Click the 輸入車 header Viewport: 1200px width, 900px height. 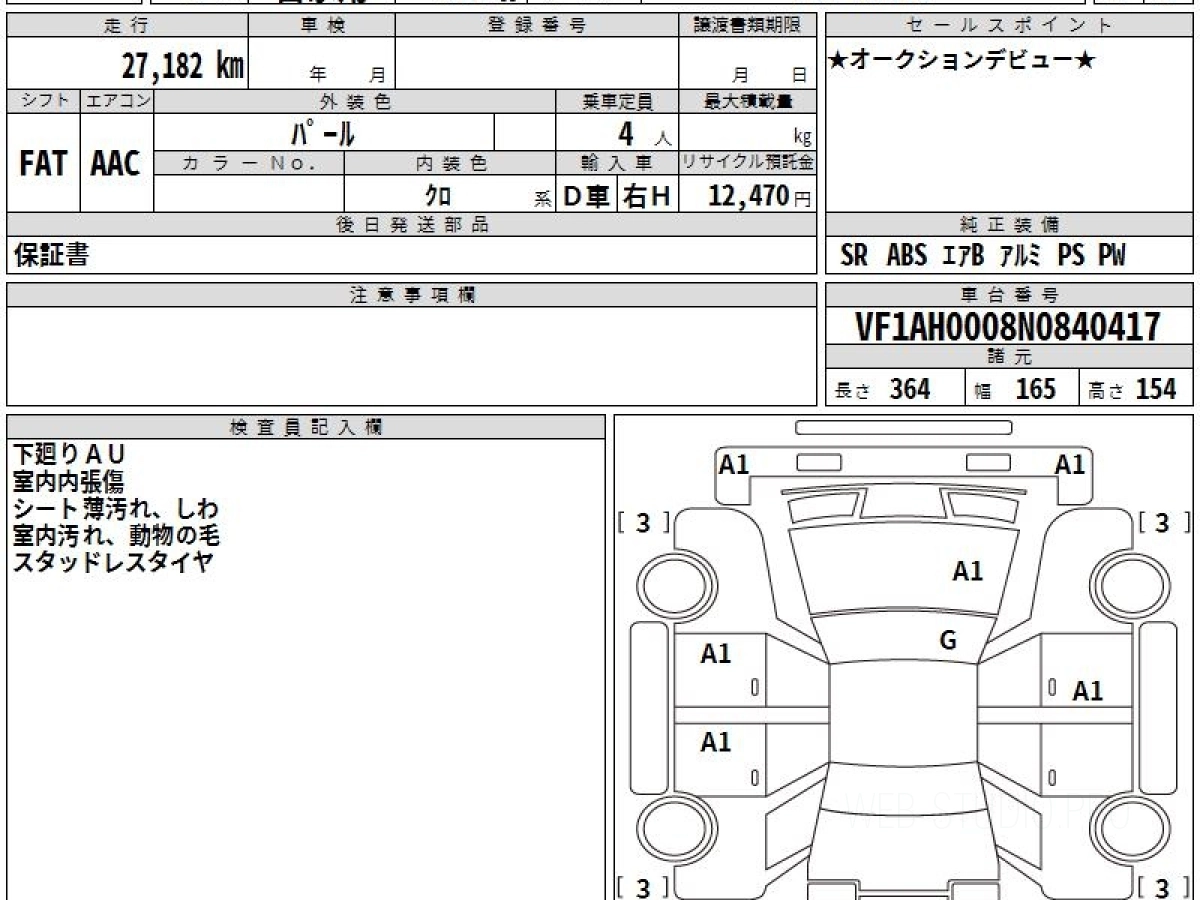click(617, 163)
